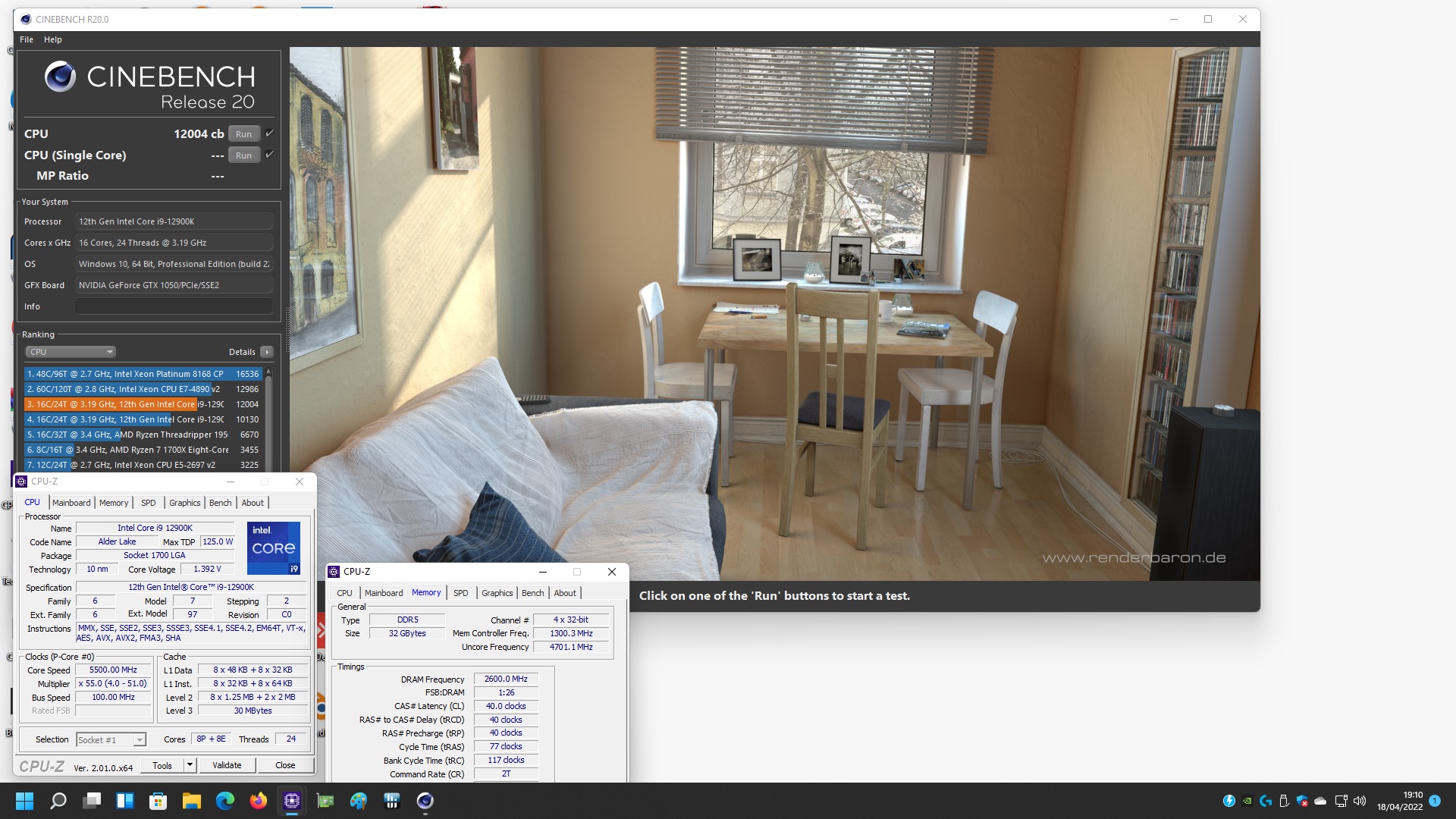This screenshot has width=1456, height=819.
Task: Open taskbar Search
Action: point(58,801)
